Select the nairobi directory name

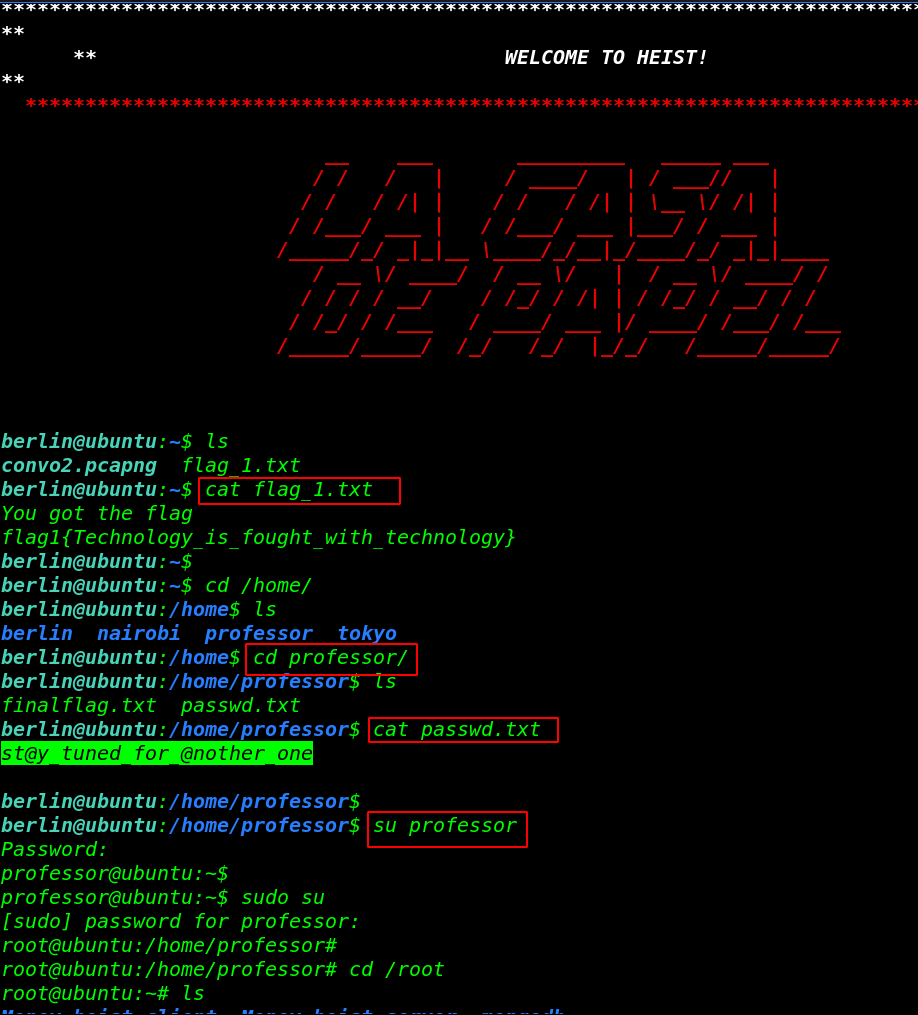[139, 634]
